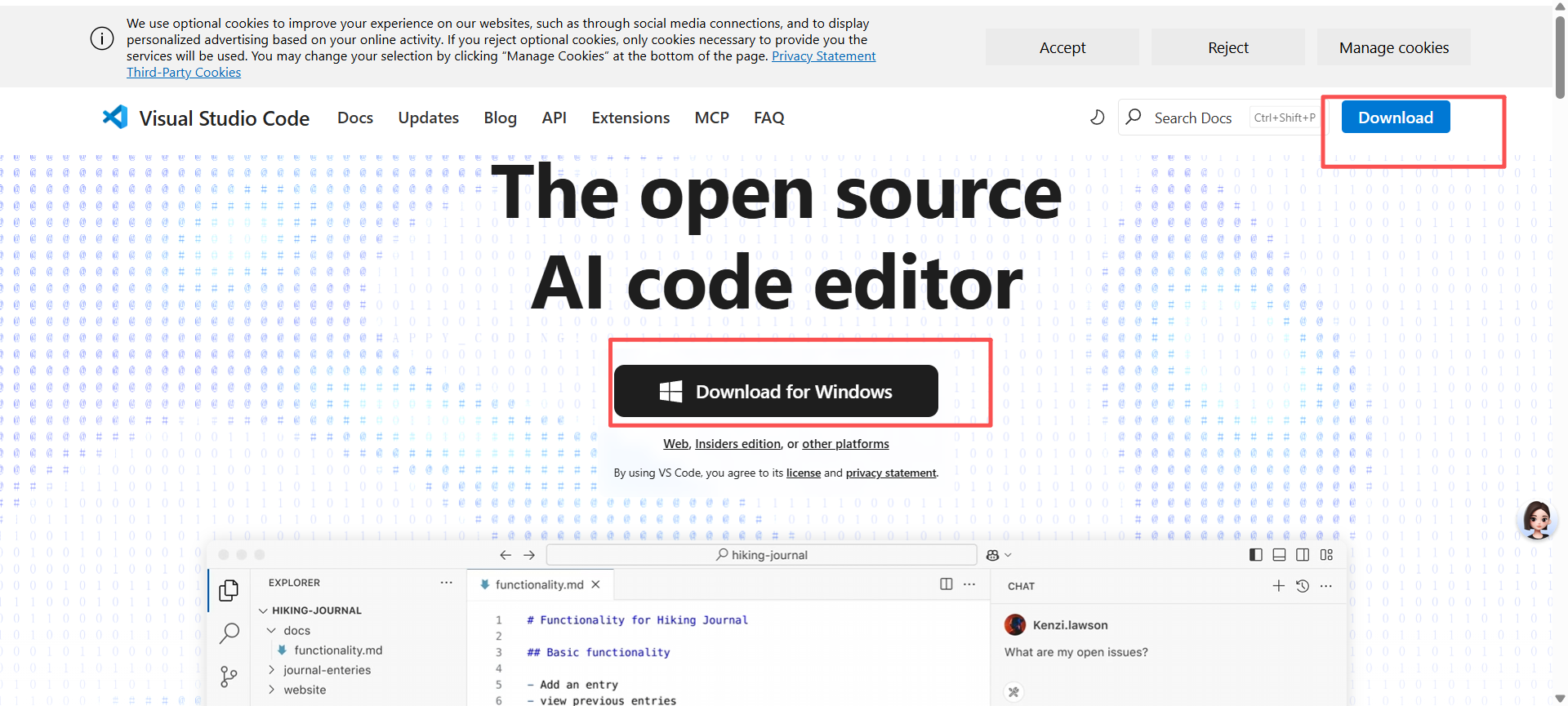This screenshot has height=706, width=1568.
Task: Open the Insiders edition link
Action: click(737, 444)
